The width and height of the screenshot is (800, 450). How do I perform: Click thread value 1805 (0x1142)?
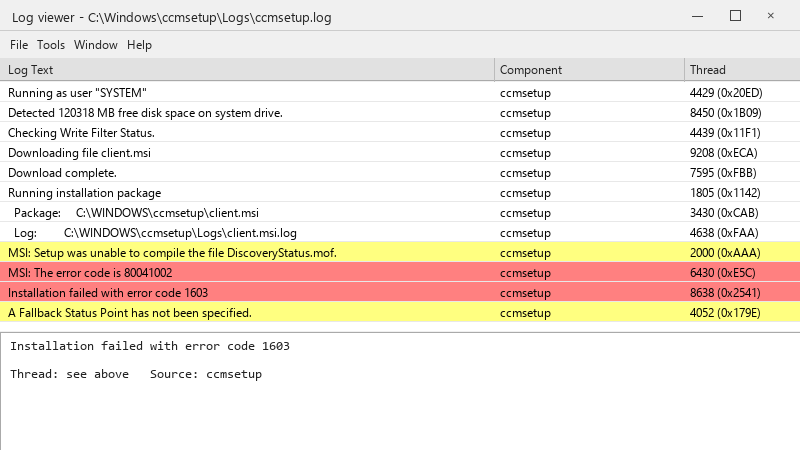(725, 193)
